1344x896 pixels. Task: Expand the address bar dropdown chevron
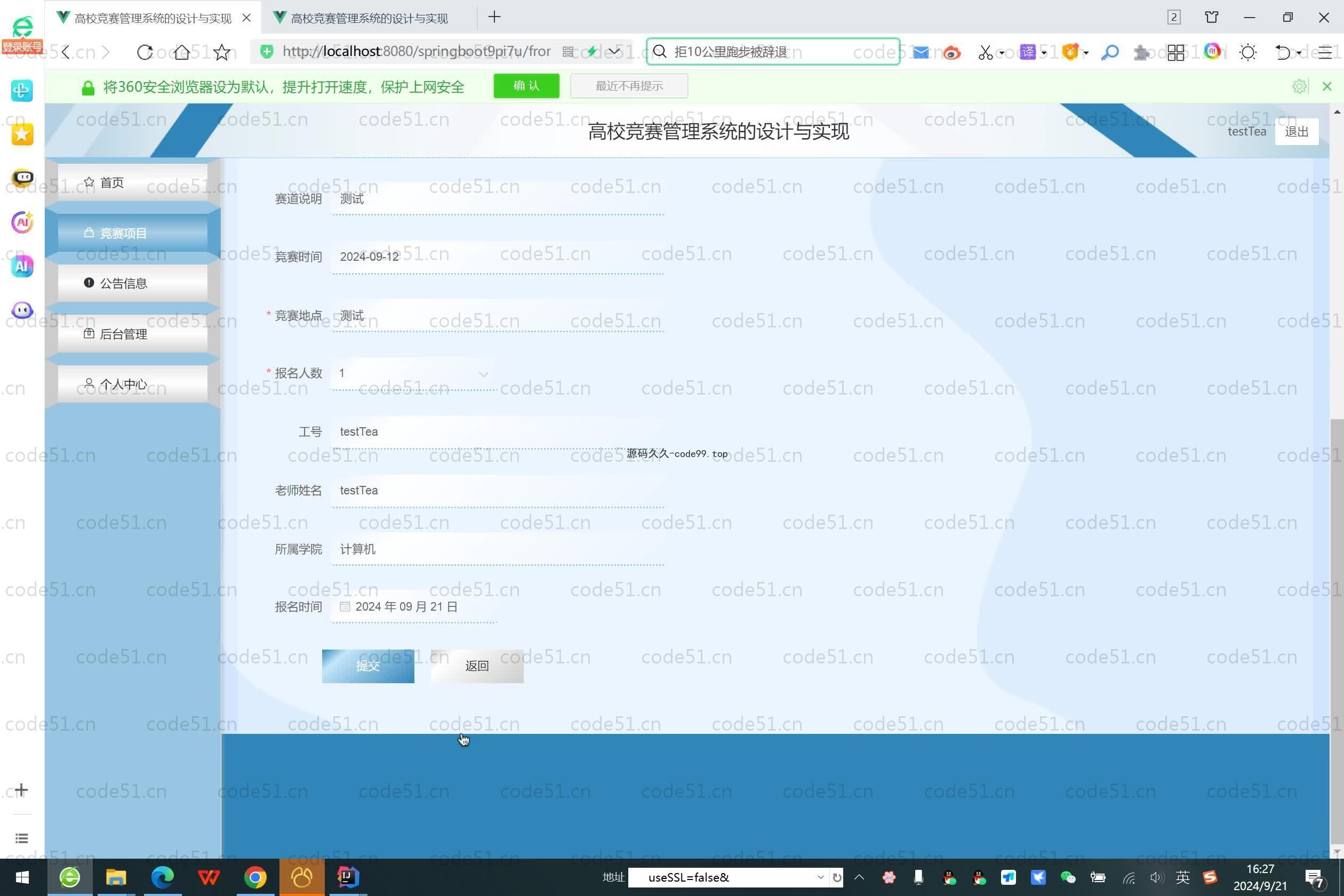(x=614, y=52)
